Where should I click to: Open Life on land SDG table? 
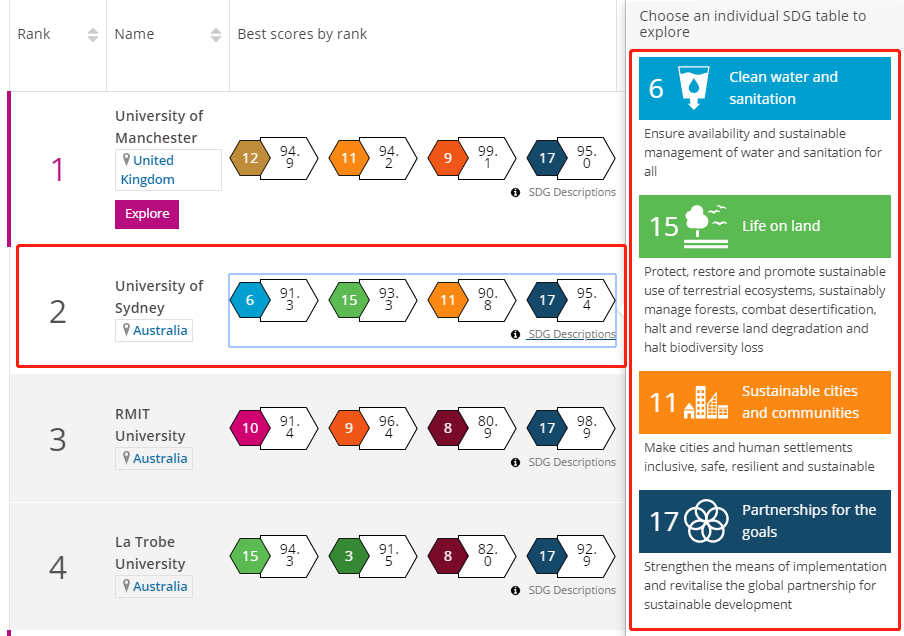pos(764,226)
